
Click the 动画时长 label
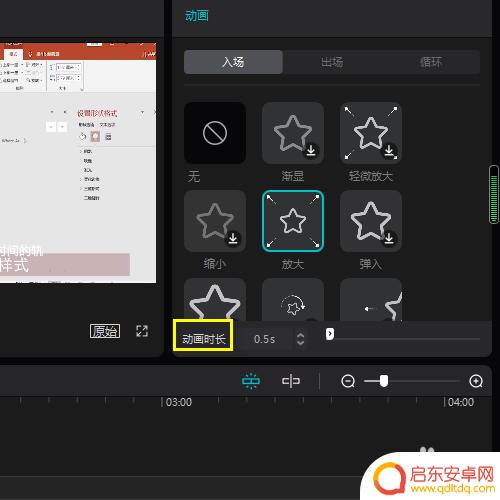pyautogui.click(x=203, y=339)
